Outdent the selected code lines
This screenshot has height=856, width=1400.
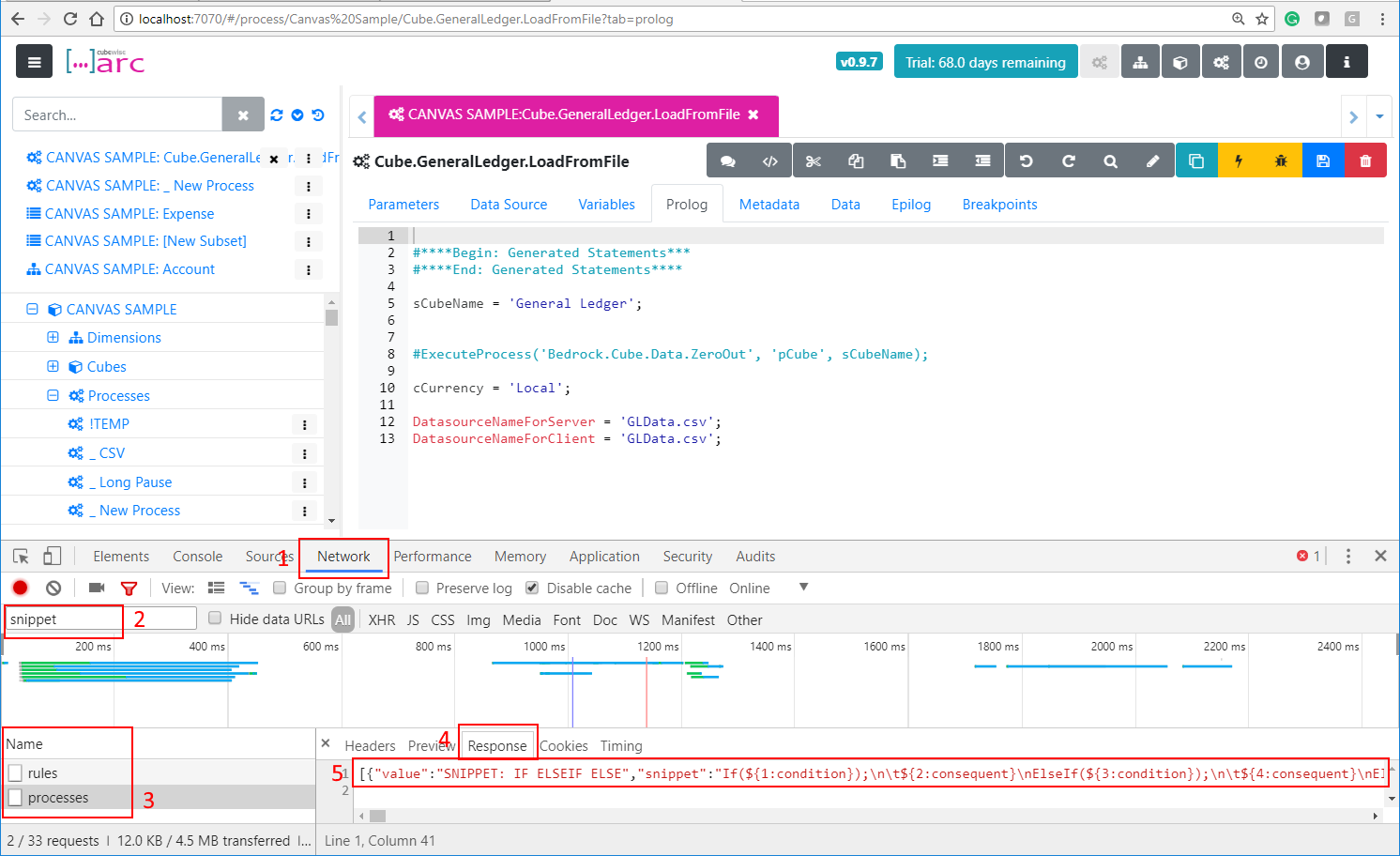[982, 160]
